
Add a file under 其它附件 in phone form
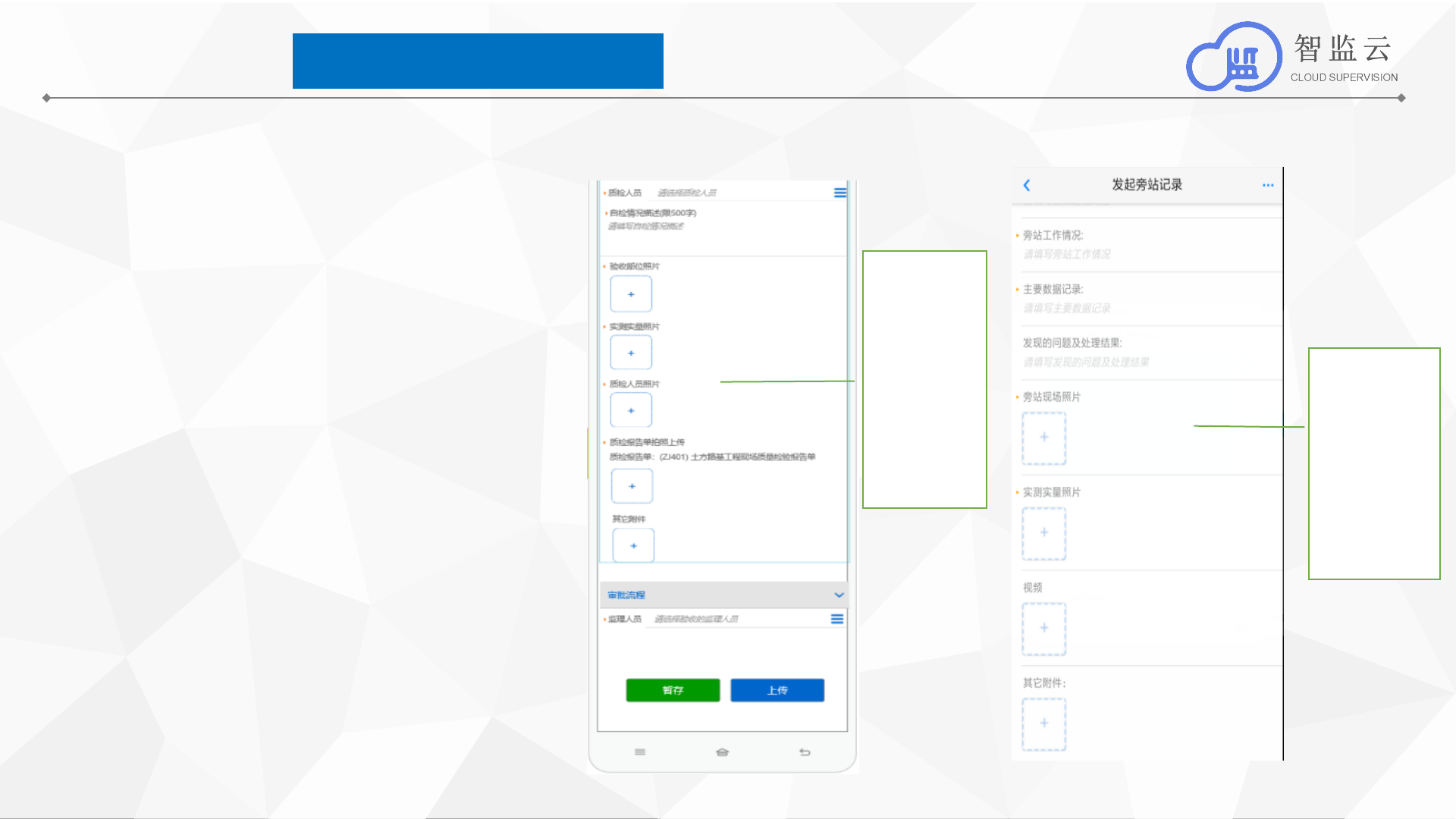tap(633, 545)
